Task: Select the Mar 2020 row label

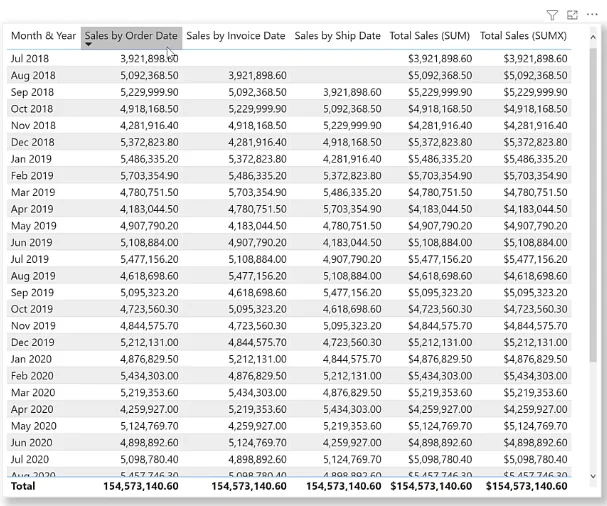Action: tap(33, 393)
